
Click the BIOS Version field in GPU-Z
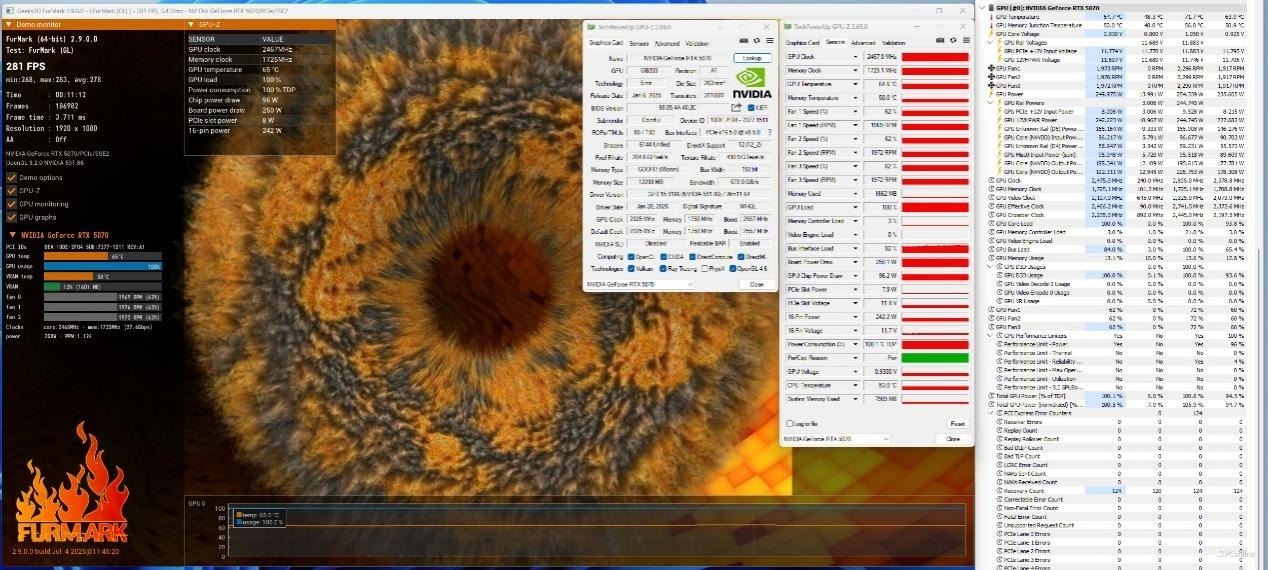click(676, 108)
